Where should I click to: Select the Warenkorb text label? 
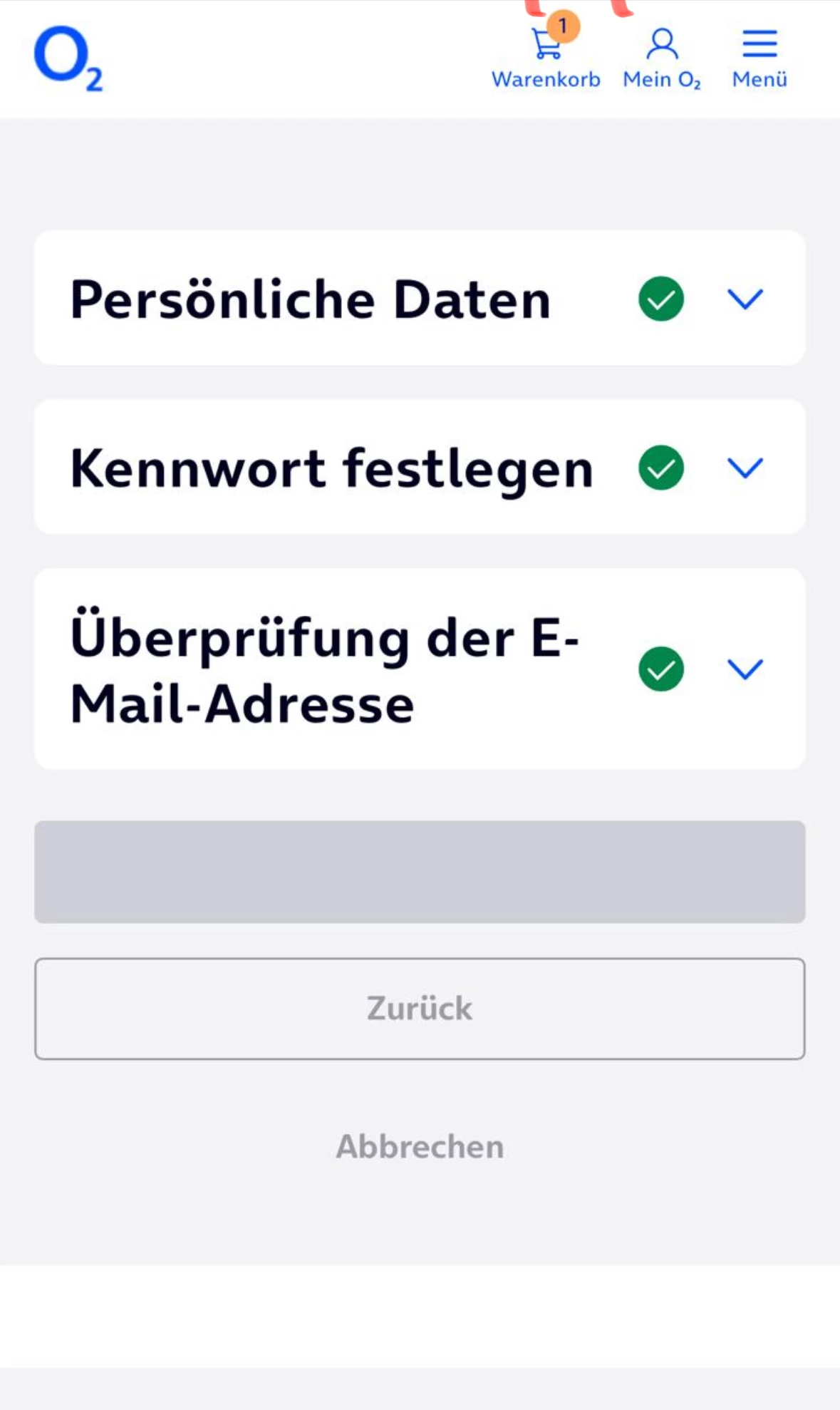click(x=546, y=79)
